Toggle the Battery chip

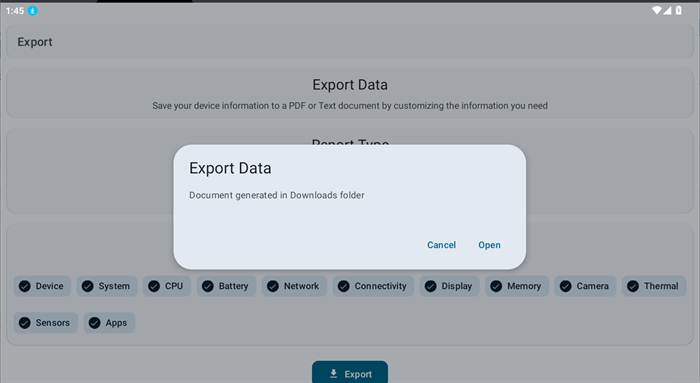click(x=226, y=286)
